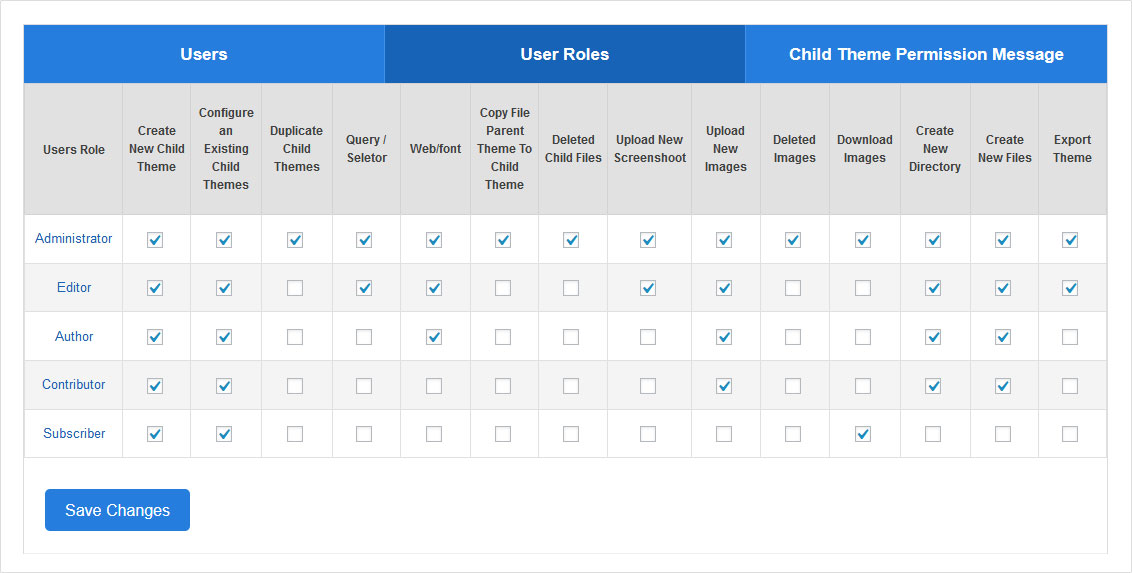Uncheck Create New Child Theme for Subscriber

click(155, 434)
